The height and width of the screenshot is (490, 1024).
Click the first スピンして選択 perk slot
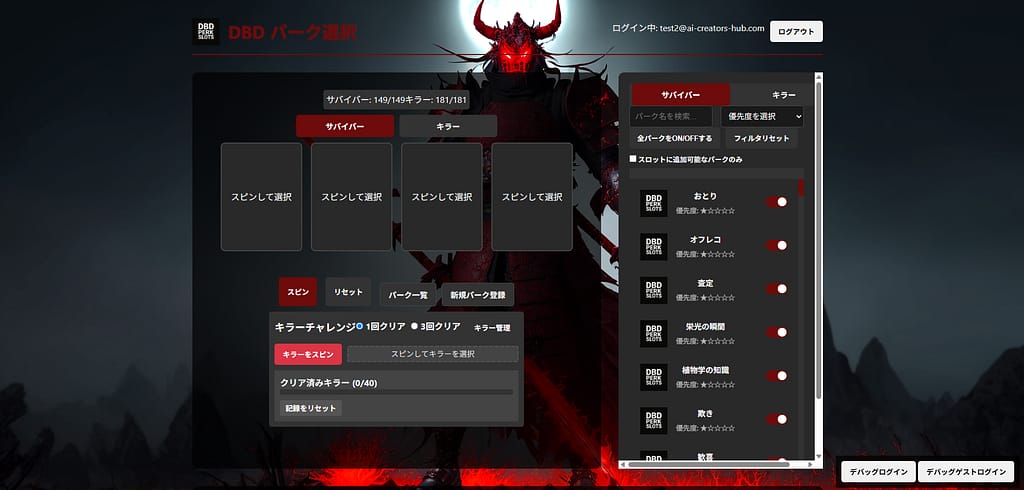pos(261,197)
